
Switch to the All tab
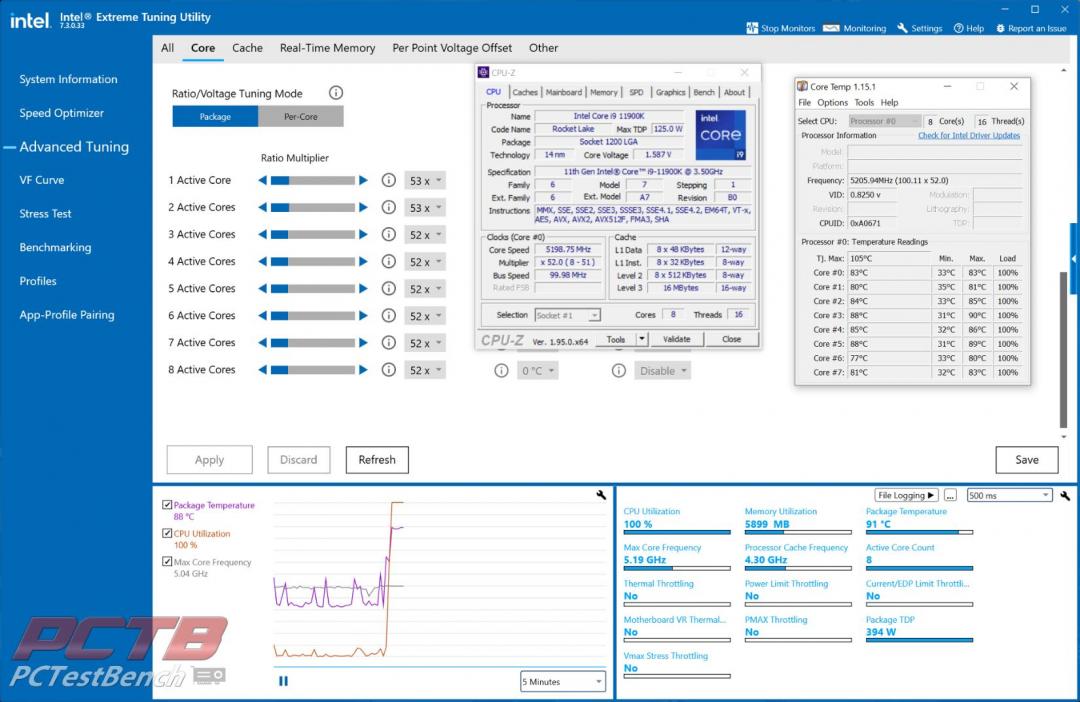[167, 48]
